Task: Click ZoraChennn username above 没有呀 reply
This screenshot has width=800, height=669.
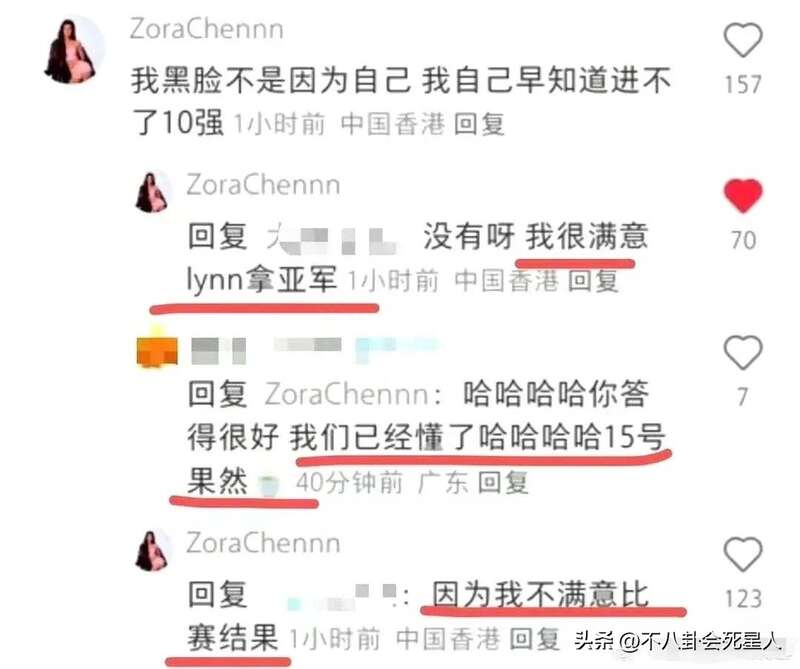Action: (263, 184)
